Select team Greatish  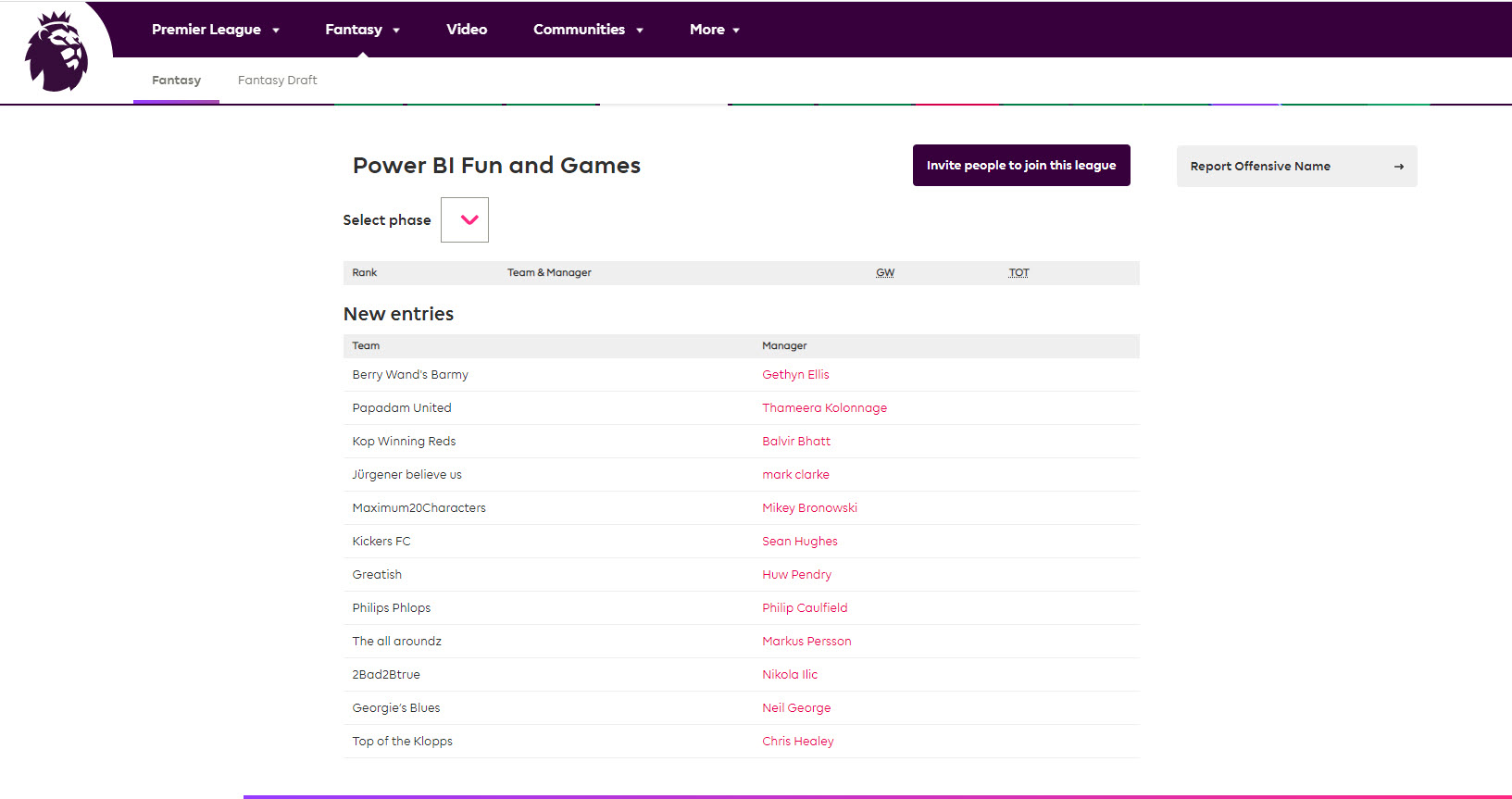[377, 575]
